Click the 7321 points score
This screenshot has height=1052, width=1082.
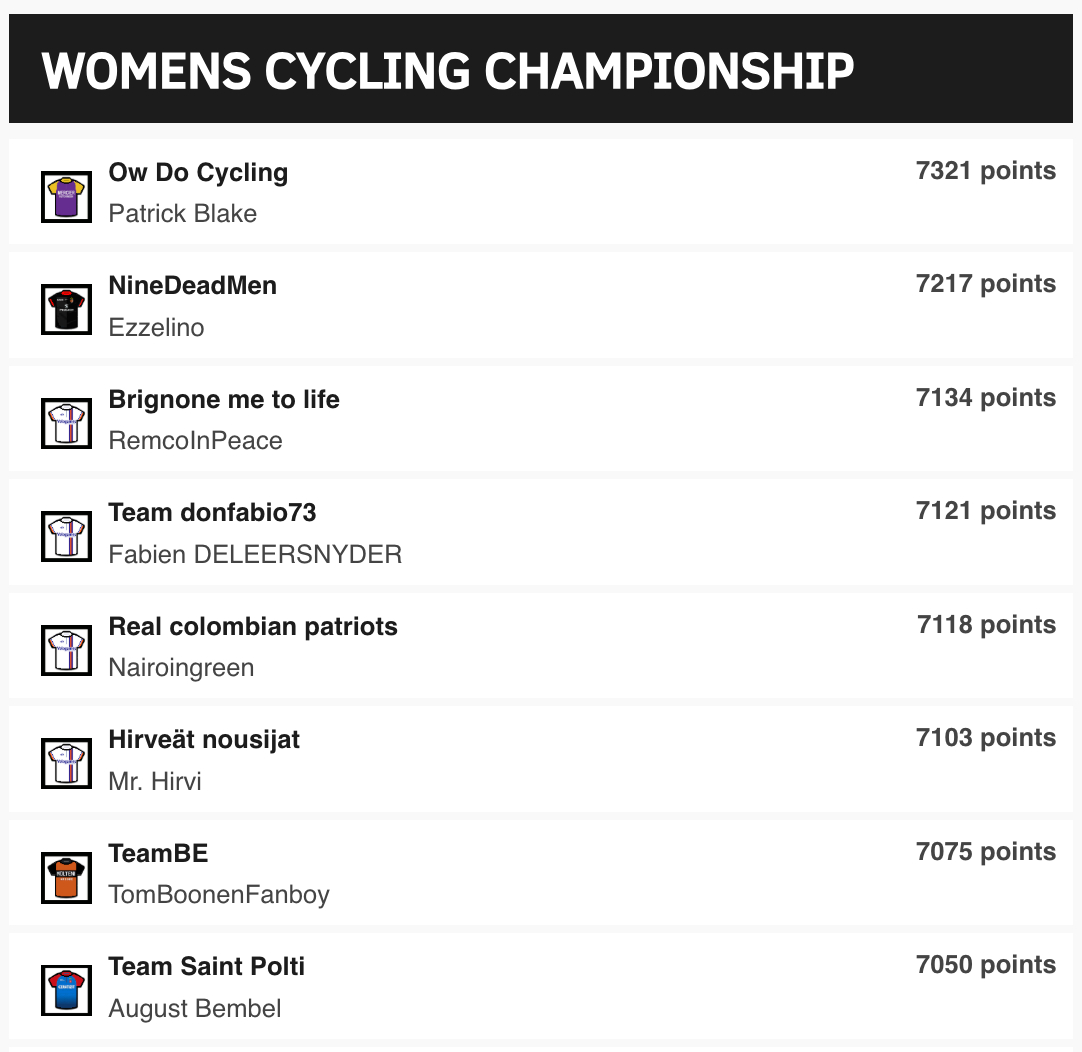[985, 171]
